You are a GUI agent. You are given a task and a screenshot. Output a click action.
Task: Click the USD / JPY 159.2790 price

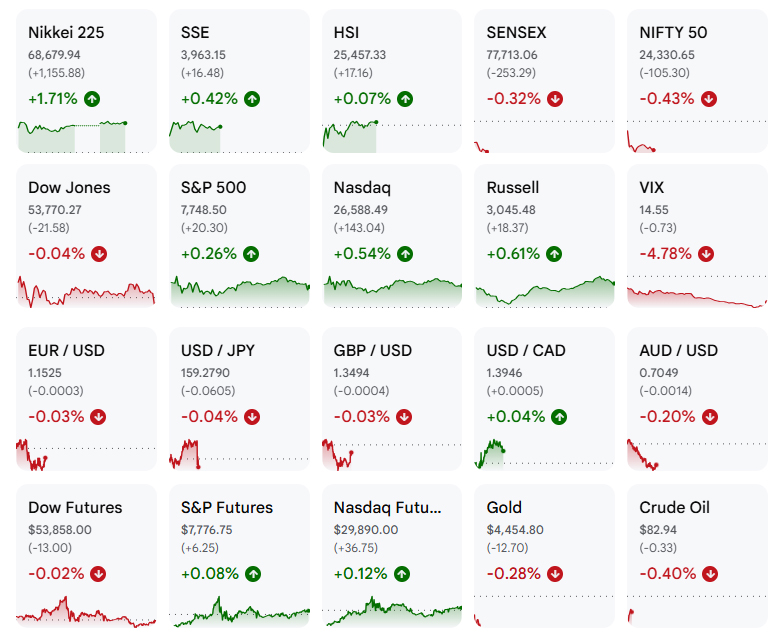(x=205, y=373)
